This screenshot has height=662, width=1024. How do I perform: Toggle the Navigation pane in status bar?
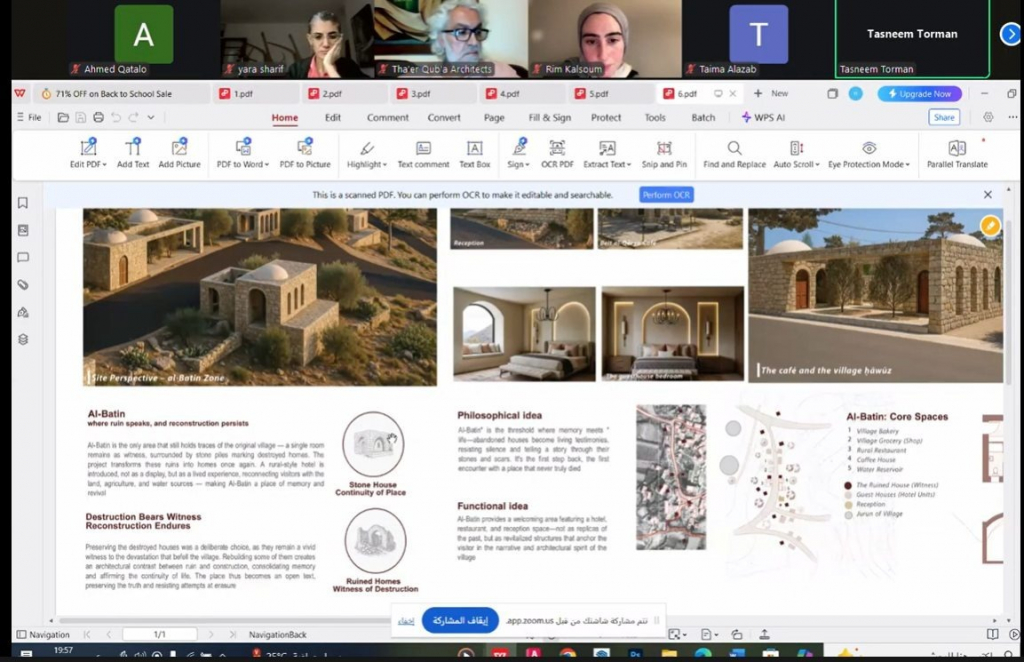click(x=43, y=635)
